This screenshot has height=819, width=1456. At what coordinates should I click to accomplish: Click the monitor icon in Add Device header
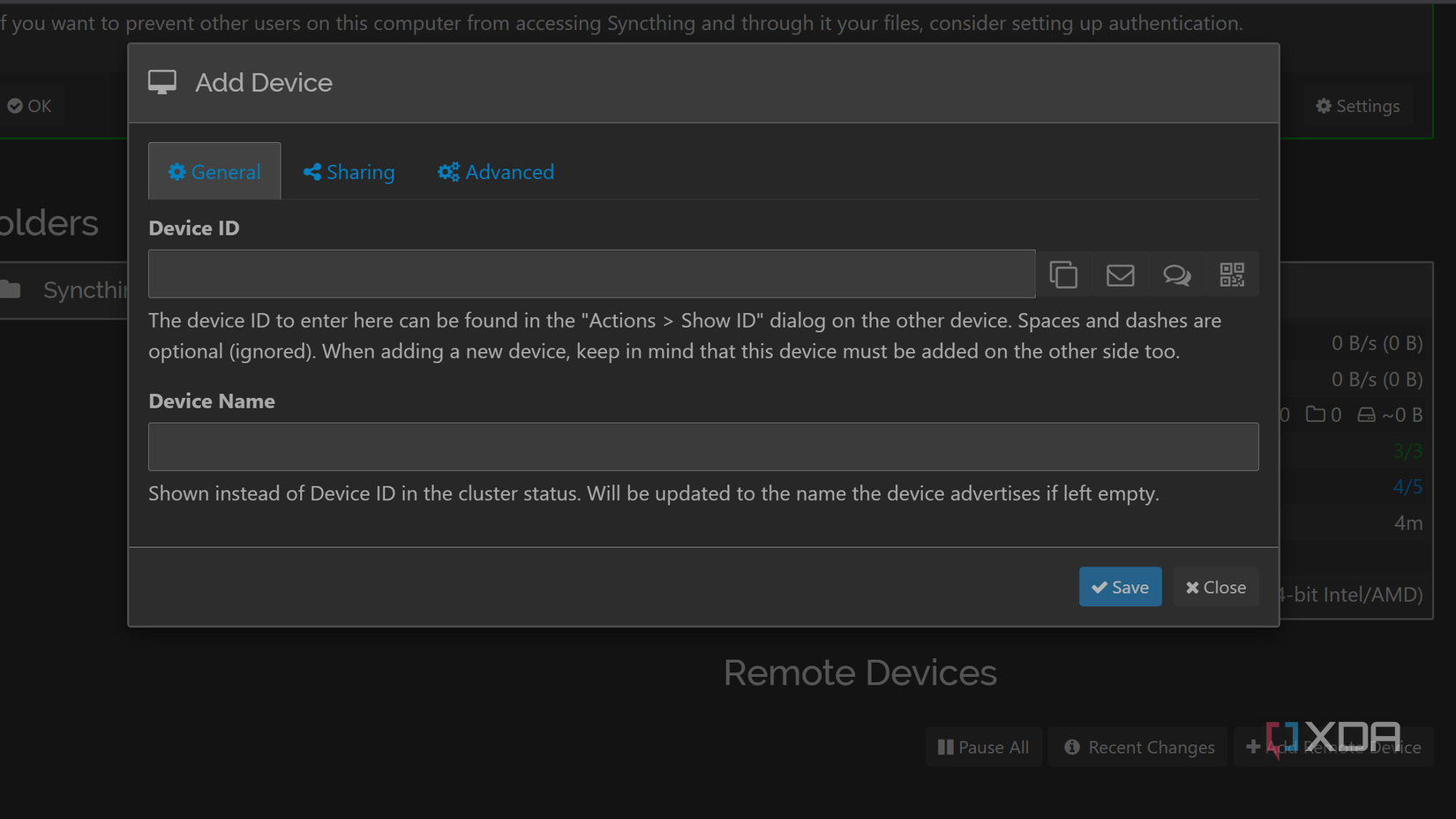click(162, 81)
